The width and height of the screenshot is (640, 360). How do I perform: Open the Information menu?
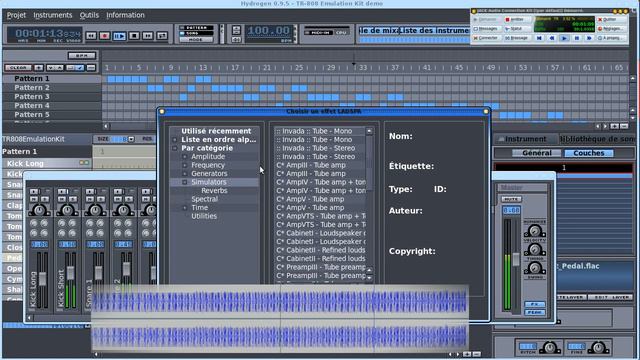(x=125, y=15)
